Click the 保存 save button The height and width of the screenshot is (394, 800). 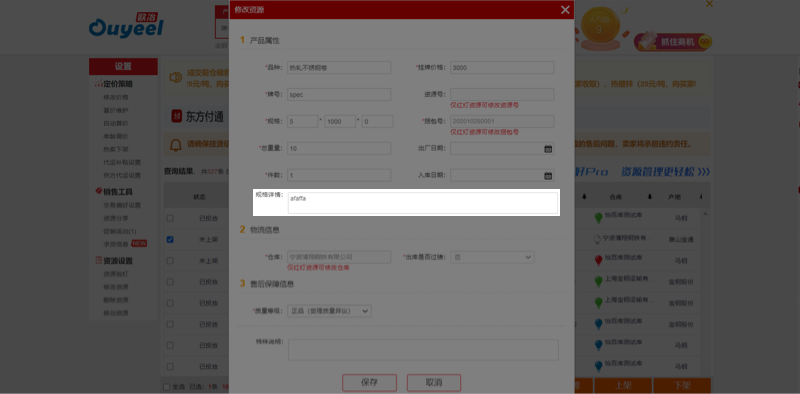click(x=369, y=382)
